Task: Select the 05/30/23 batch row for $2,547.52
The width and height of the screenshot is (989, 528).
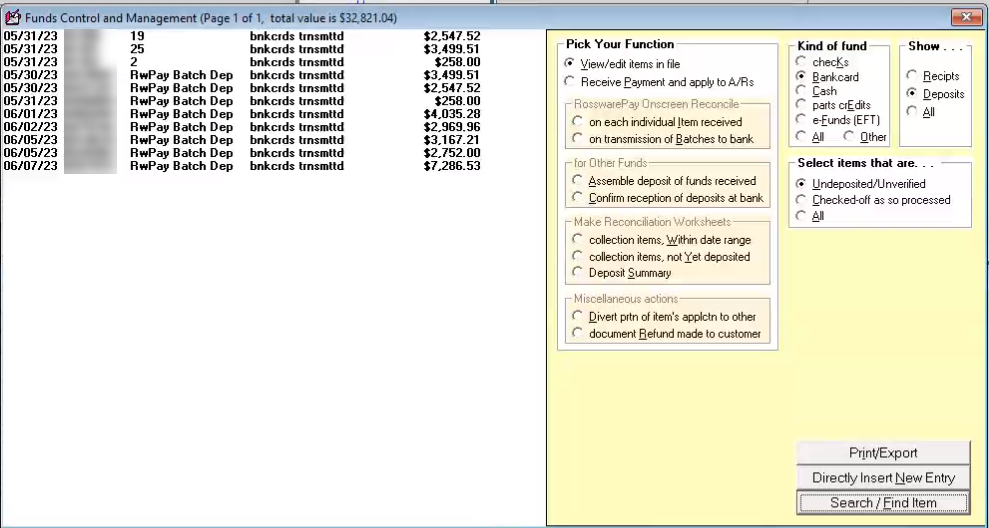Action: tap(242, 88)
